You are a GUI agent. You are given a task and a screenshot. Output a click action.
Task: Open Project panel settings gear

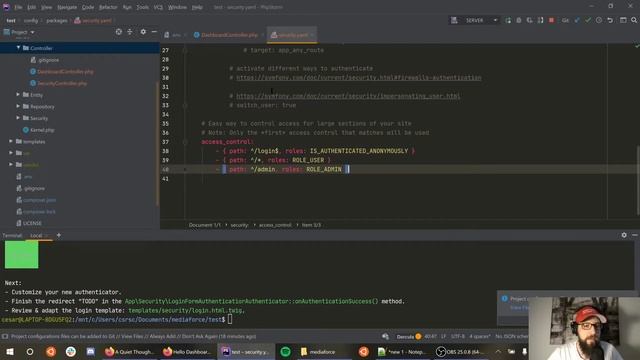tap(143, 31)
